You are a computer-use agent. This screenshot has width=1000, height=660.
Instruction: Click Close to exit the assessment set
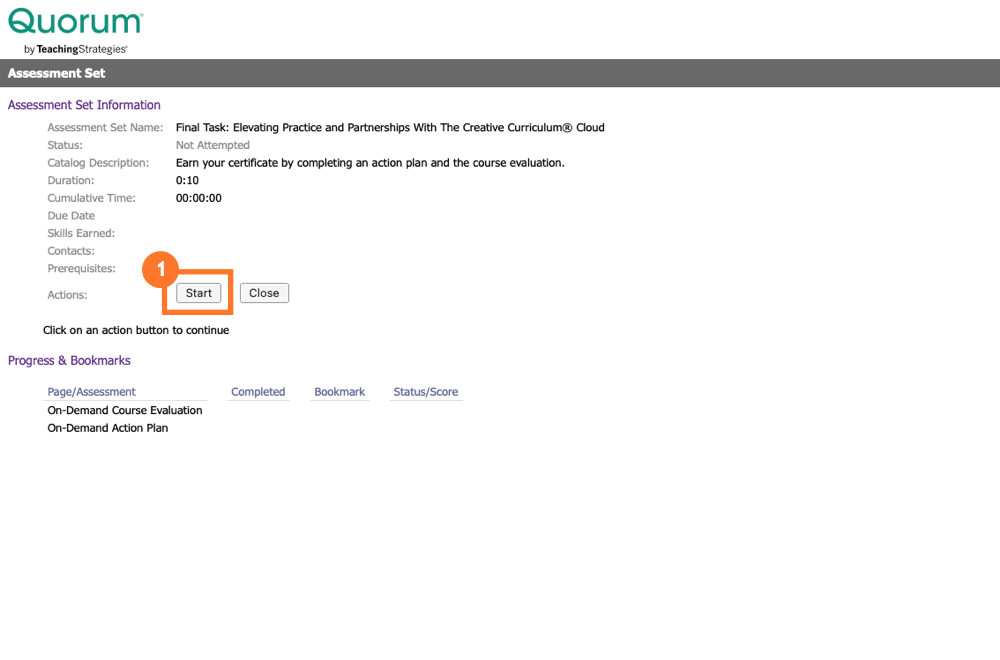[x=264, y=292]
